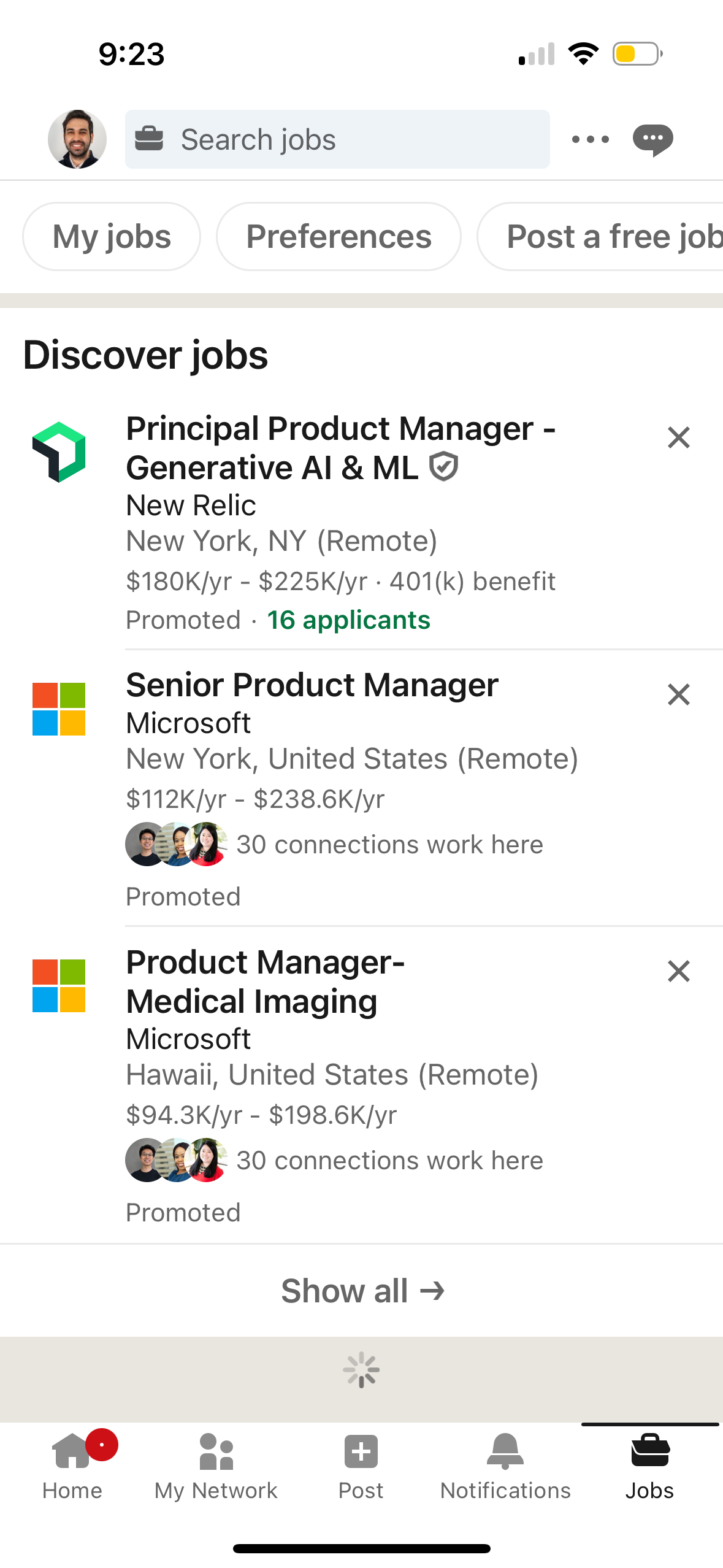Open the messaging icon
Viewport: 723px width, 1568px height.
(x=652, y=139)
